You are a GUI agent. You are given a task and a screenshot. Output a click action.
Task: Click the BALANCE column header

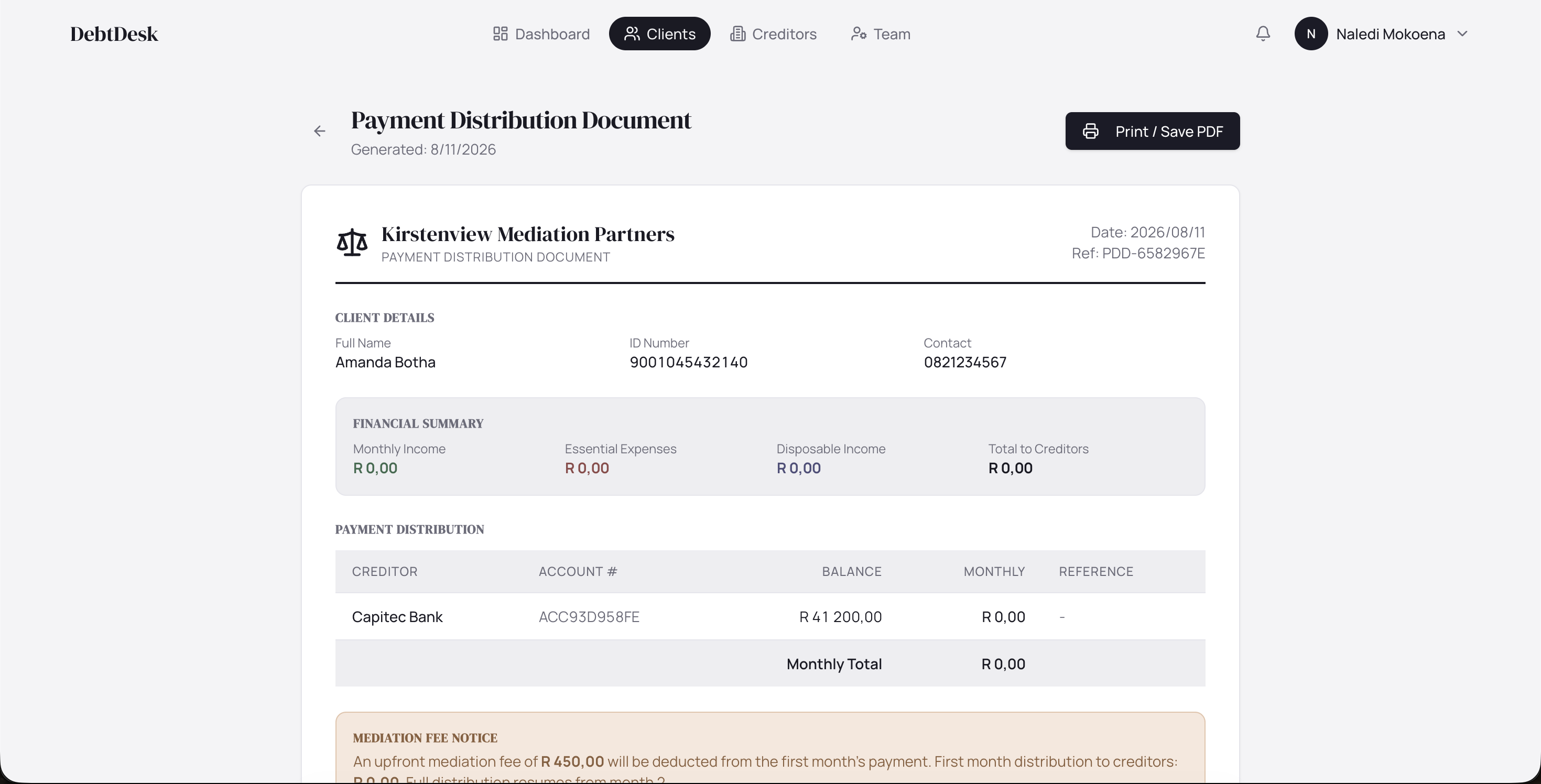click(852, 572)
